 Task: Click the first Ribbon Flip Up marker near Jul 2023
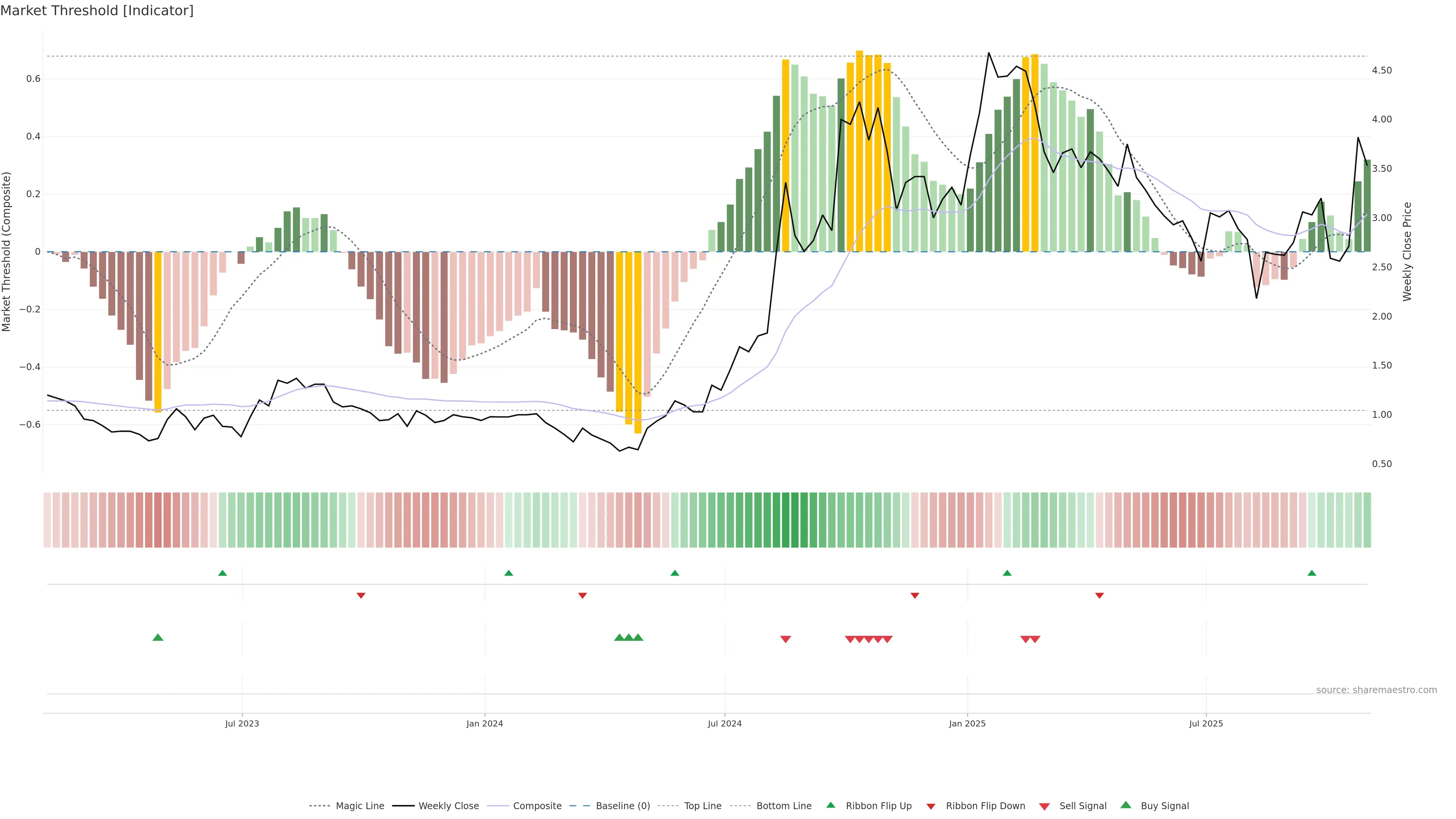[x=222, y=573]
